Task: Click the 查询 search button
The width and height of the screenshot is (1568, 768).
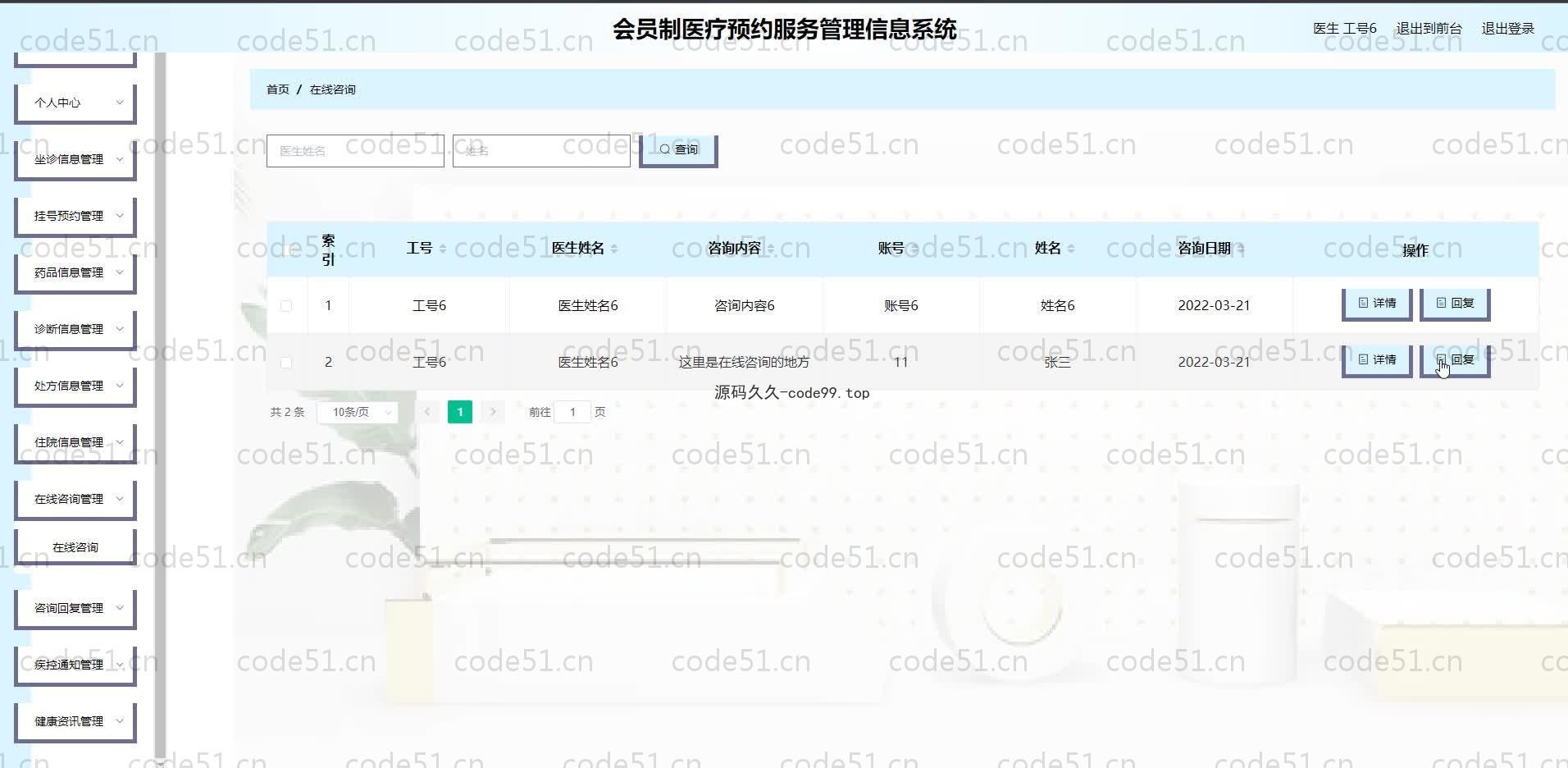Action: (678, 150)
